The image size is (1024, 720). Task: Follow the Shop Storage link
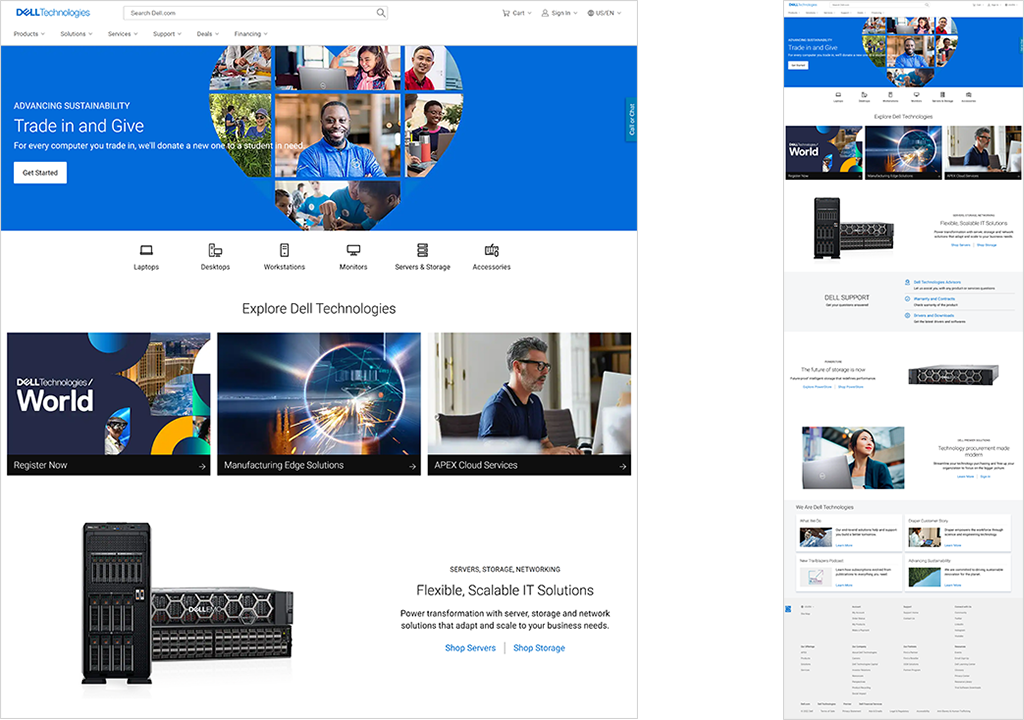coord(539,648)
